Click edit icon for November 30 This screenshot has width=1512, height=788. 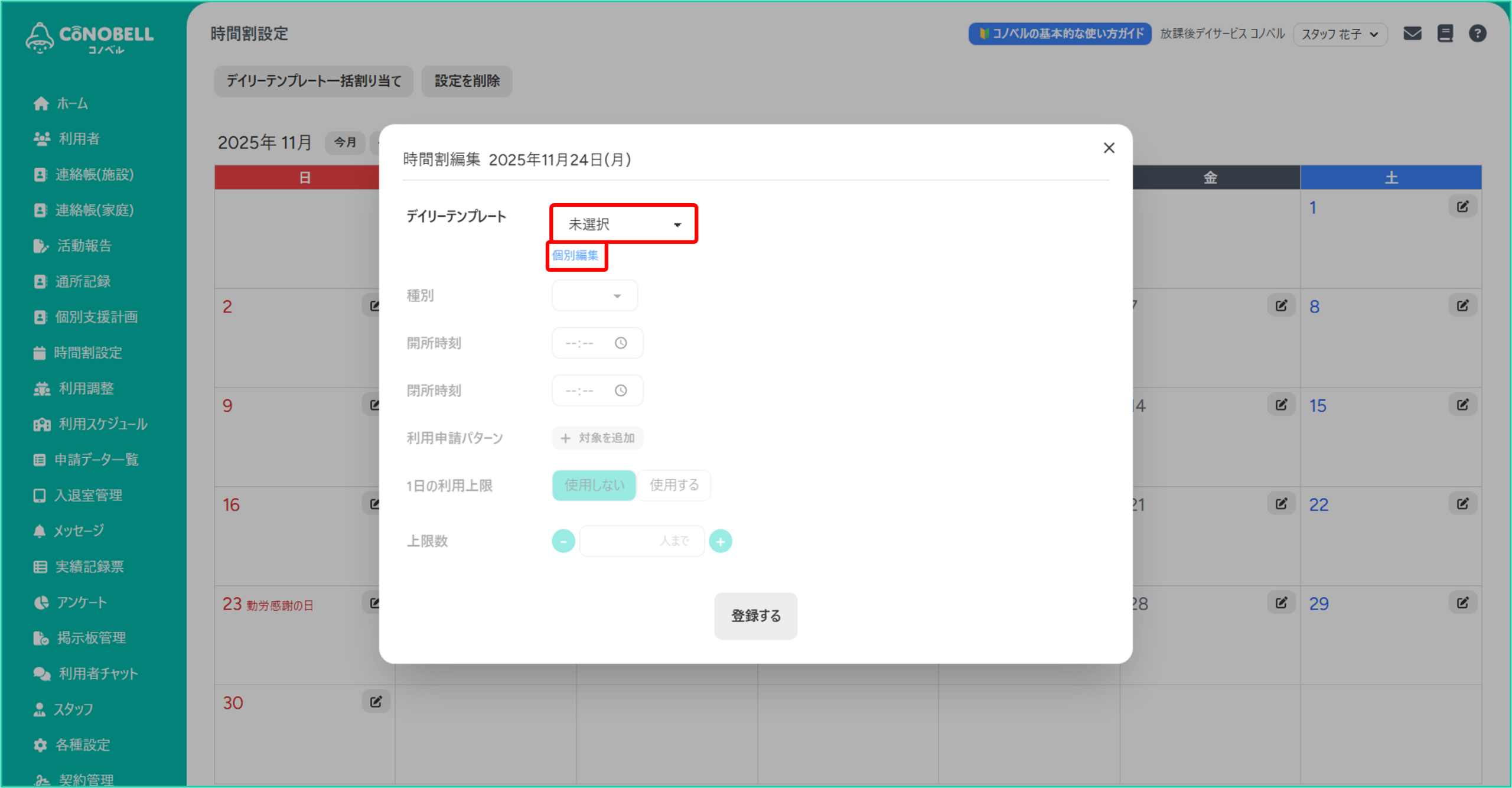pyautogui.click(x=376, y=702)
